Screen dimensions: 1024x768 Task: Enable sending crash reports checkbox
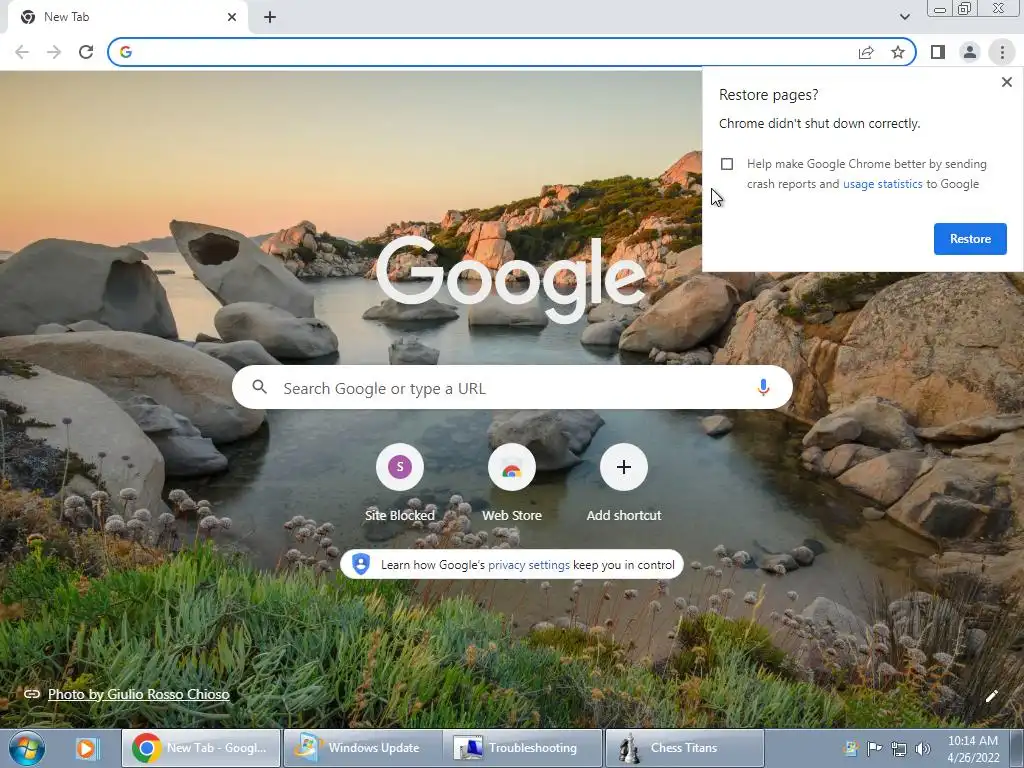coord(727,164)
